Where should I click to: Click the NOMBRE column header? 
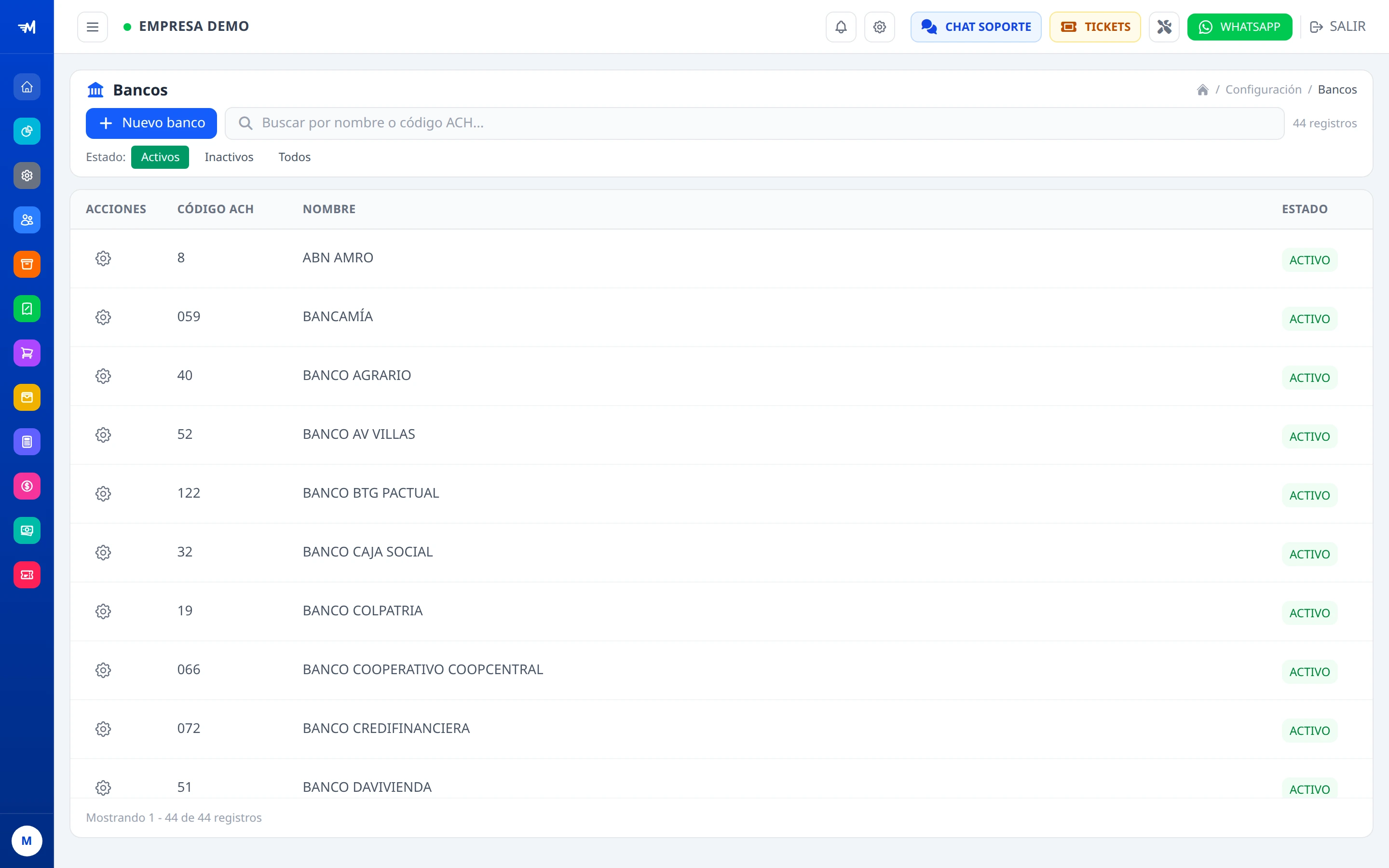click(329, 210)
